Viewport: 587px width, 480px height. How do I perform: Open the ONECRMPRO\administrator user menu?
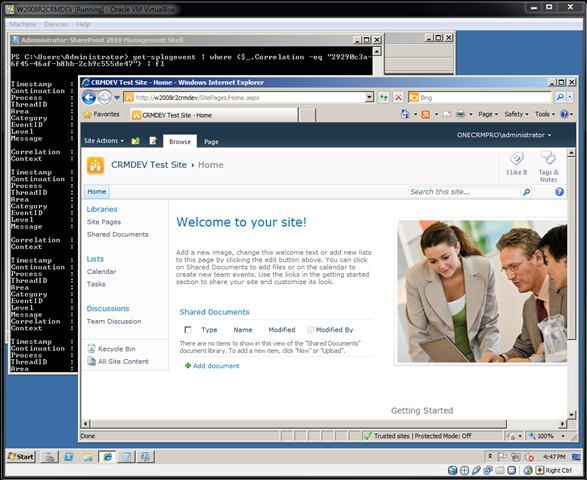pos(504,135)
